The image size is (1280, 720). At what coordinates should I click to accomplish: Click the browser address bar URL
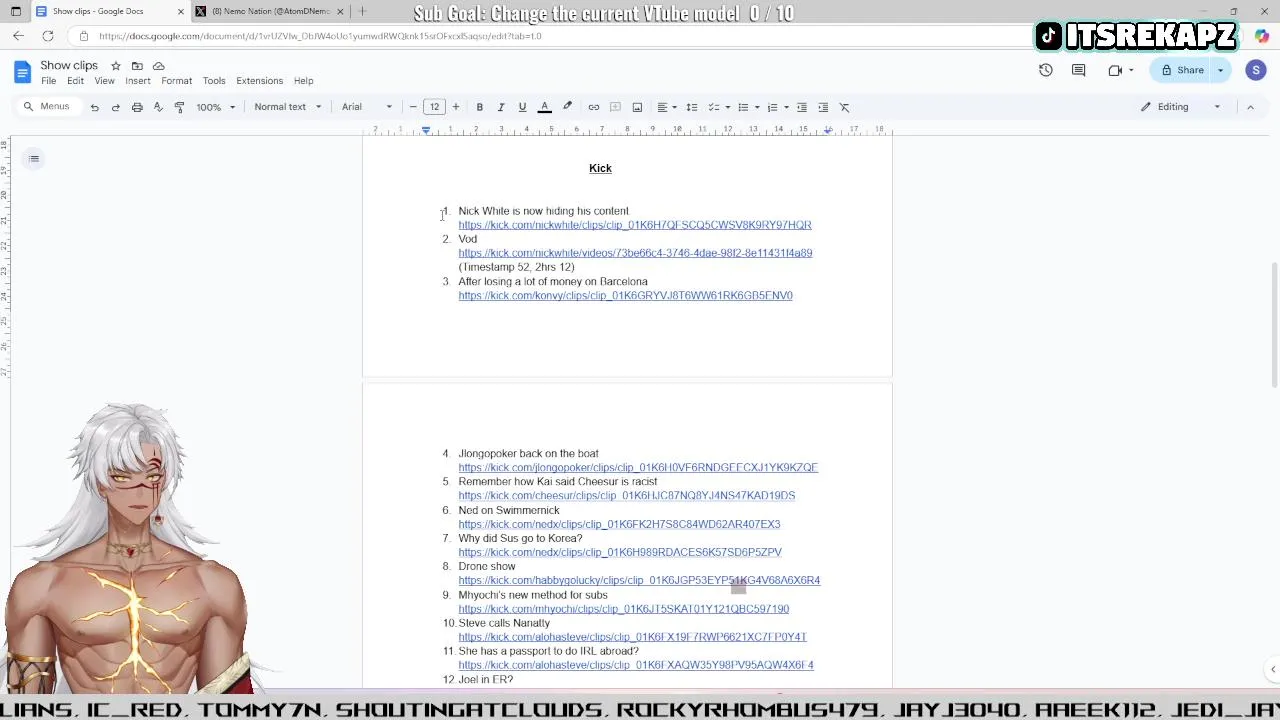point(320,36)
